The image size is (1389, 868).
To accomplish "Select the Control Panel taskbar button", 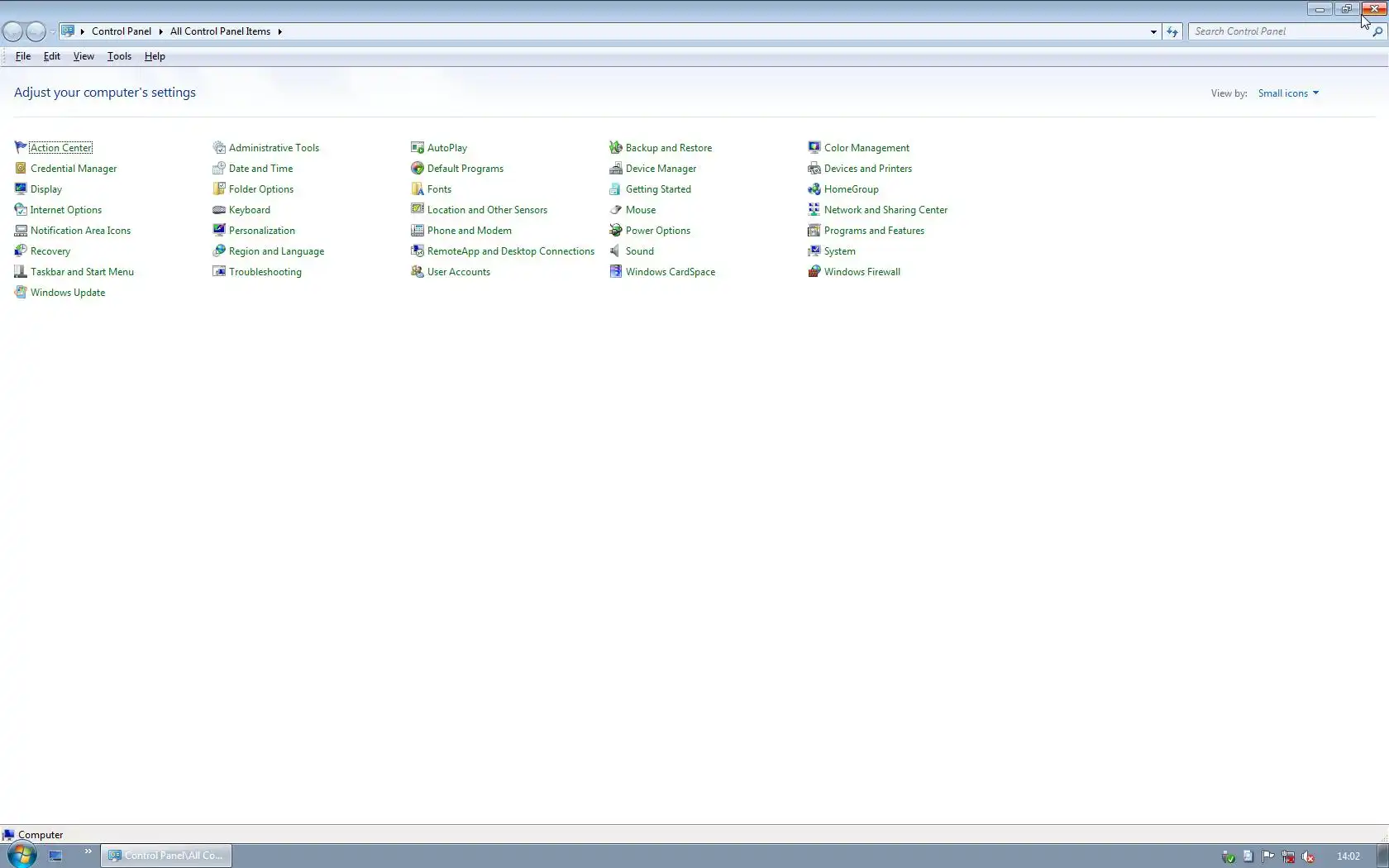I will [166, 856].
